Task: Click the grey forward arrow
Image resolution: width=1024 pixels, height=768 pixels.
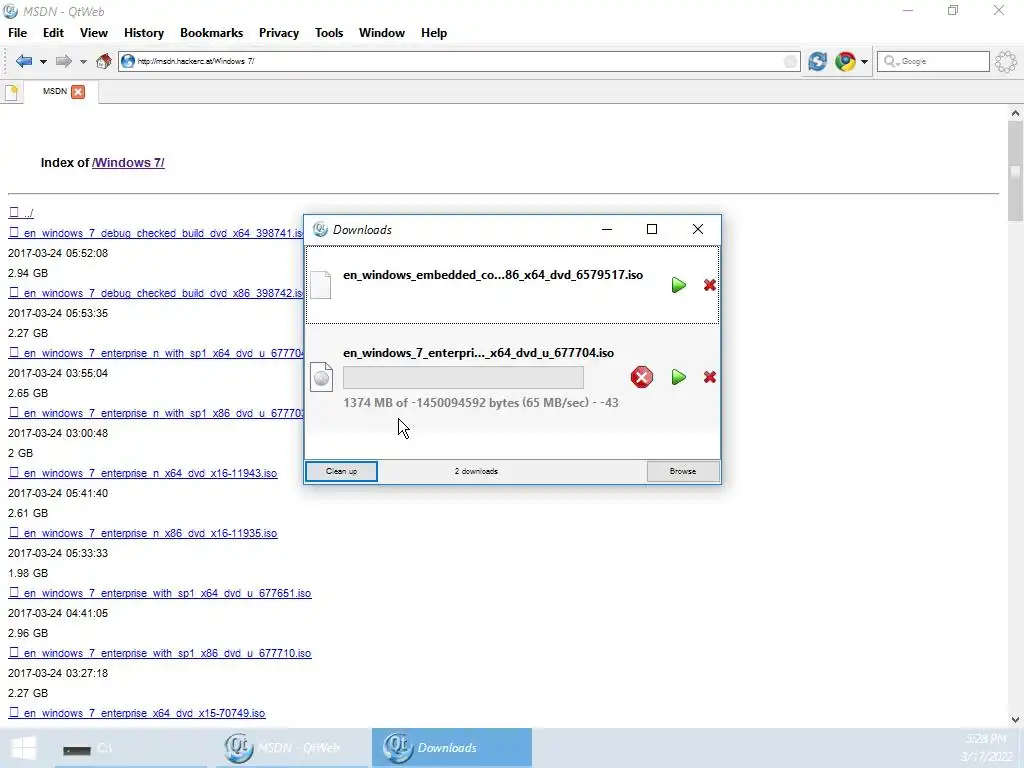Action: coord(63,61)
